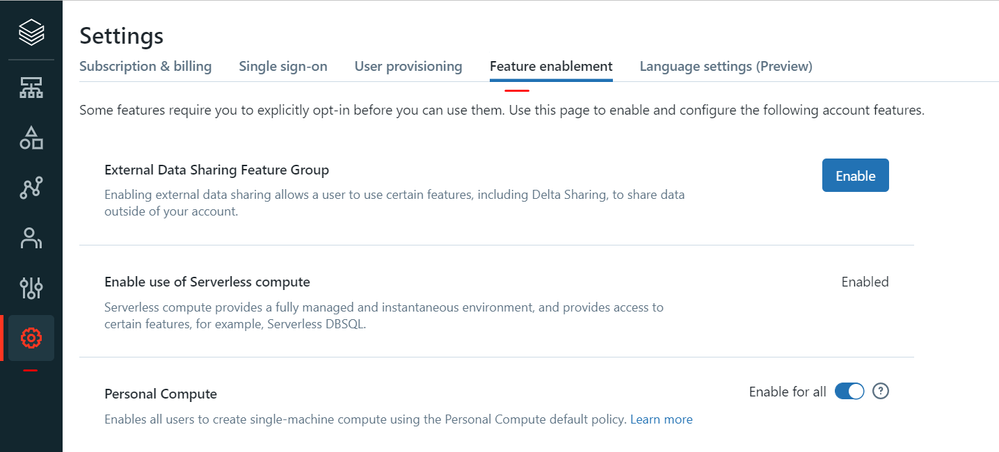Go to the User provisioning tab

click(x=408, y=67)
